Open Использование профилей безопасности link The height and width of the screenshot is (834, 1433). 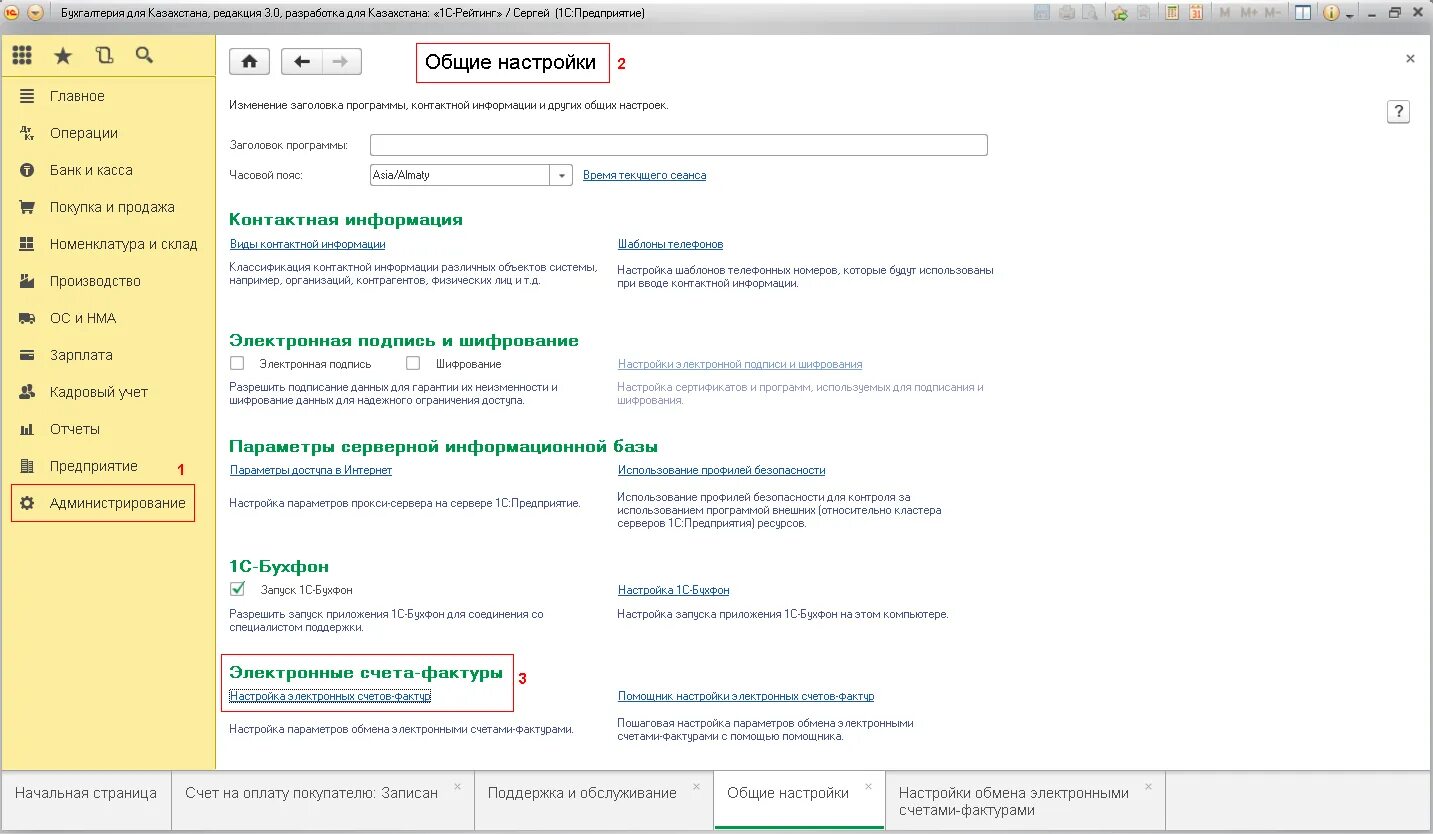(x=721, y=470)
